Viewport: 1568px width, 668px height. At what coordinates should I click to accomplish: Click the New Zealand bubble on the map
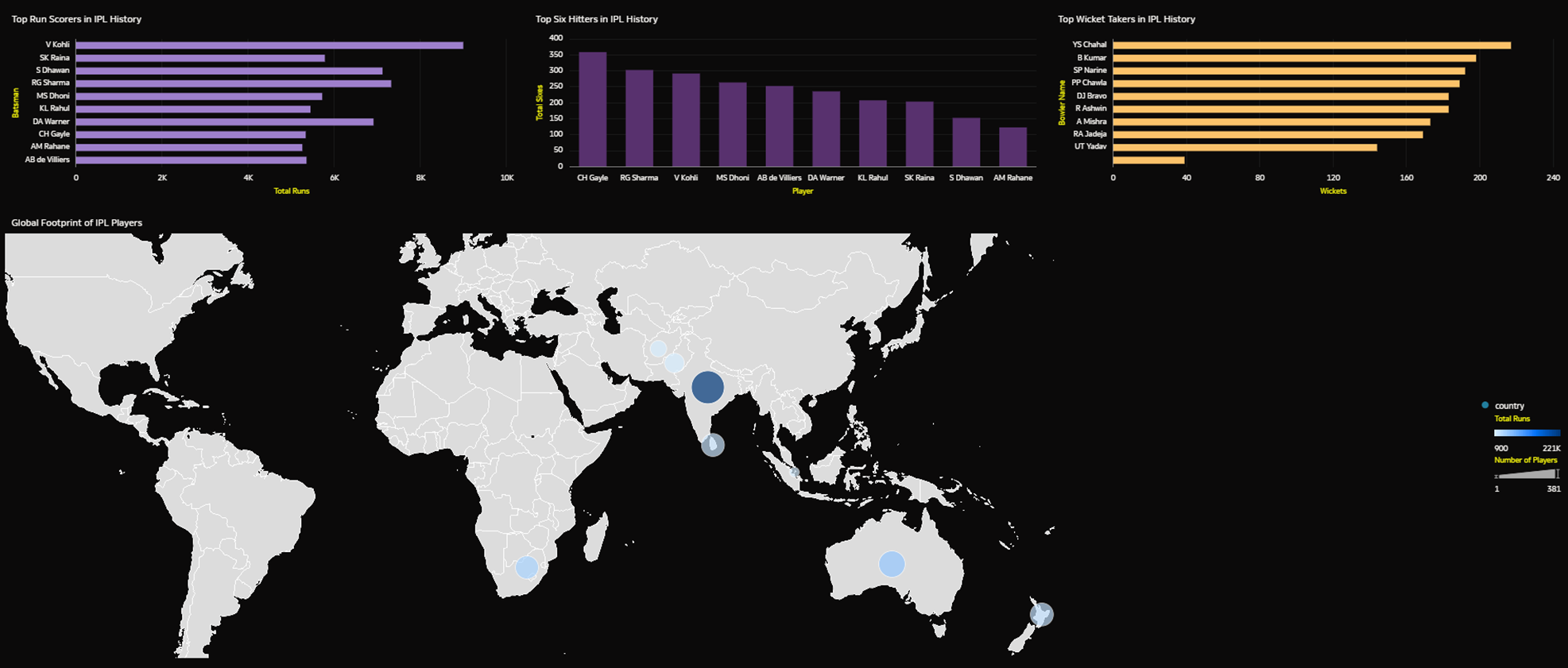tap(1042, 614)
